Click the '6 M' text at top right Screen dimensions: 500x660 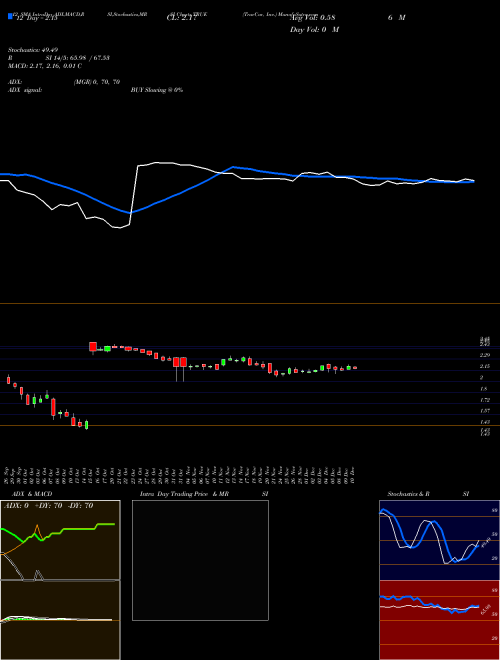pyautogui.click(x=396, y=18)
